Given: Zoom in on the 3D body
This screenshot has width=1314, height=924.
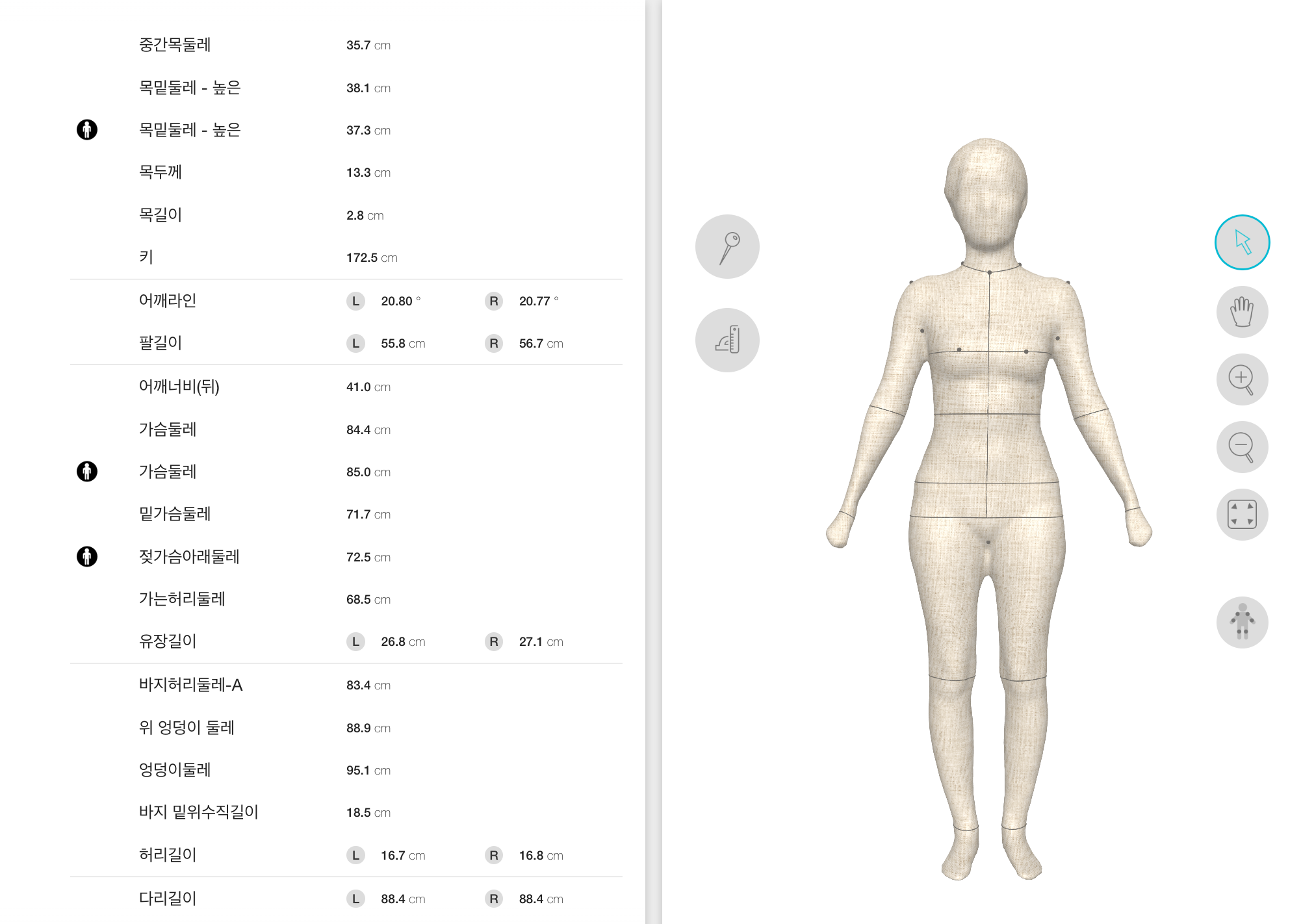Looking at the screenshot, I should point(1242,379).
